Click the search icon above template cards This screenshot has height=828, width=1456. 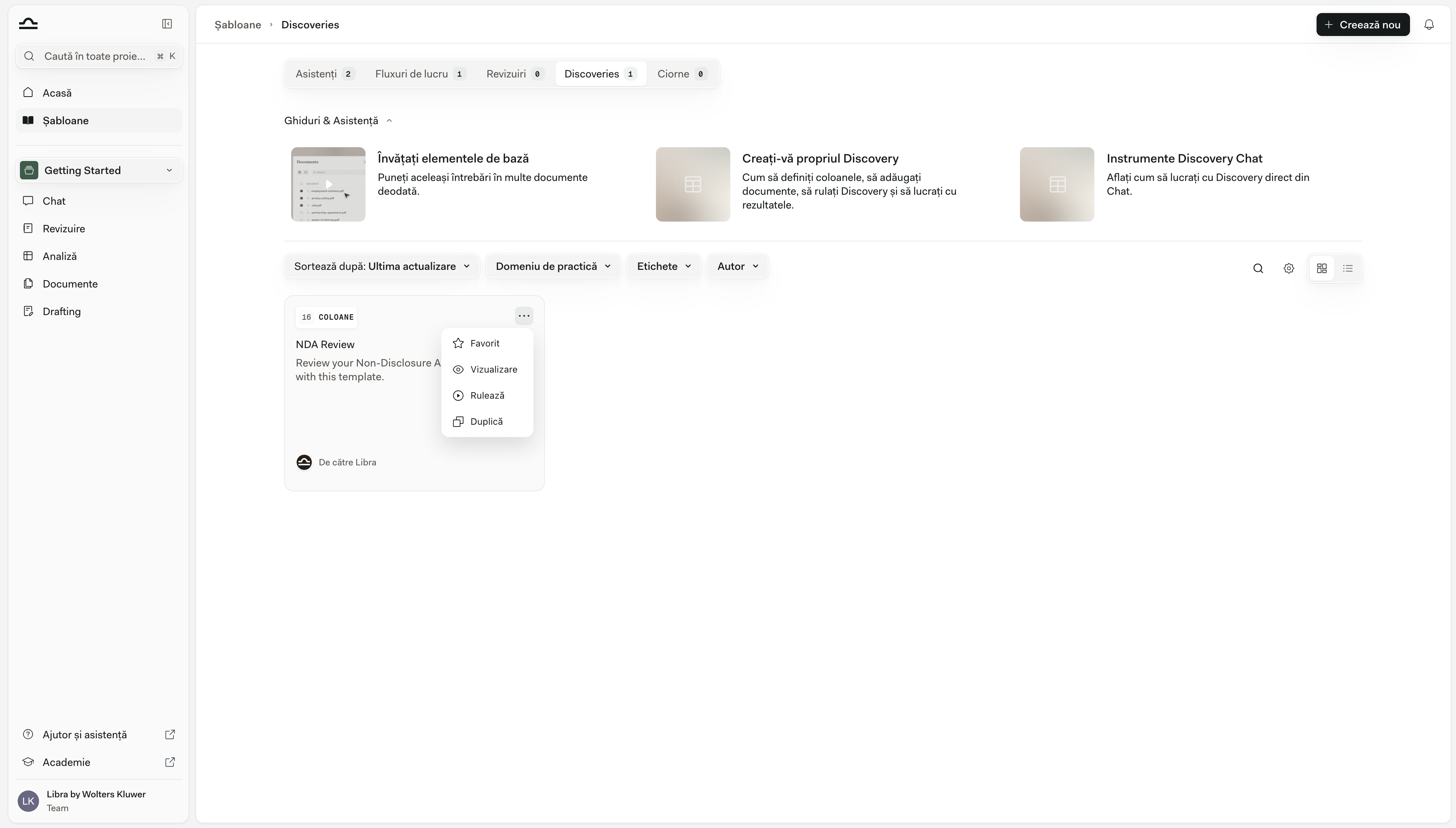[1258, 268]
